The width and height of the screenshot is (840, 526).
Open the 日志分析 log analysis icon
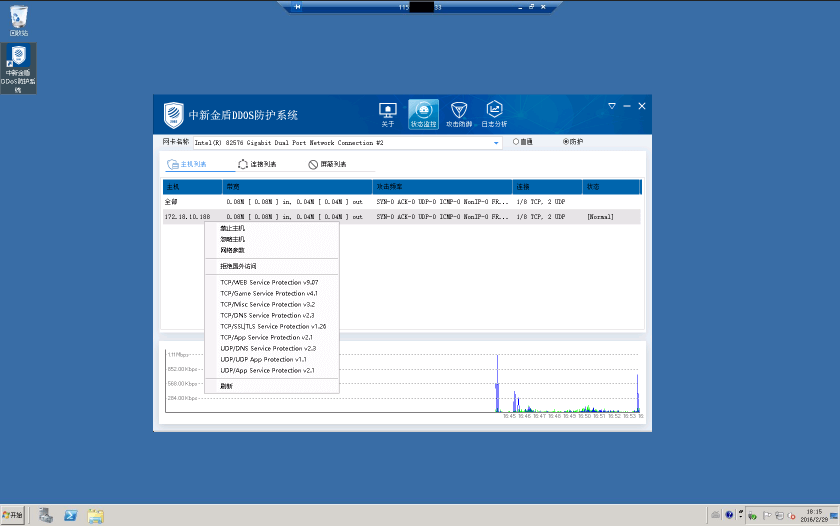click(x=494, y=114)
